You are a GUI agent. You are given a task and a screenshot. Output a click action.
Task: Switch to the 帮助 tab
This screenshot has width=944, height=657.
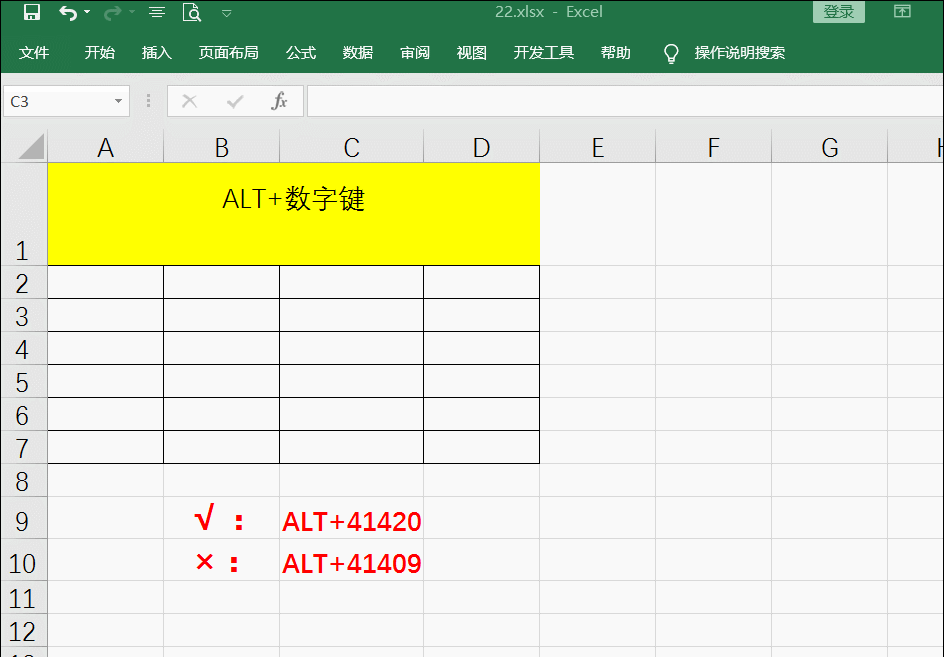[x=615, y=53]
